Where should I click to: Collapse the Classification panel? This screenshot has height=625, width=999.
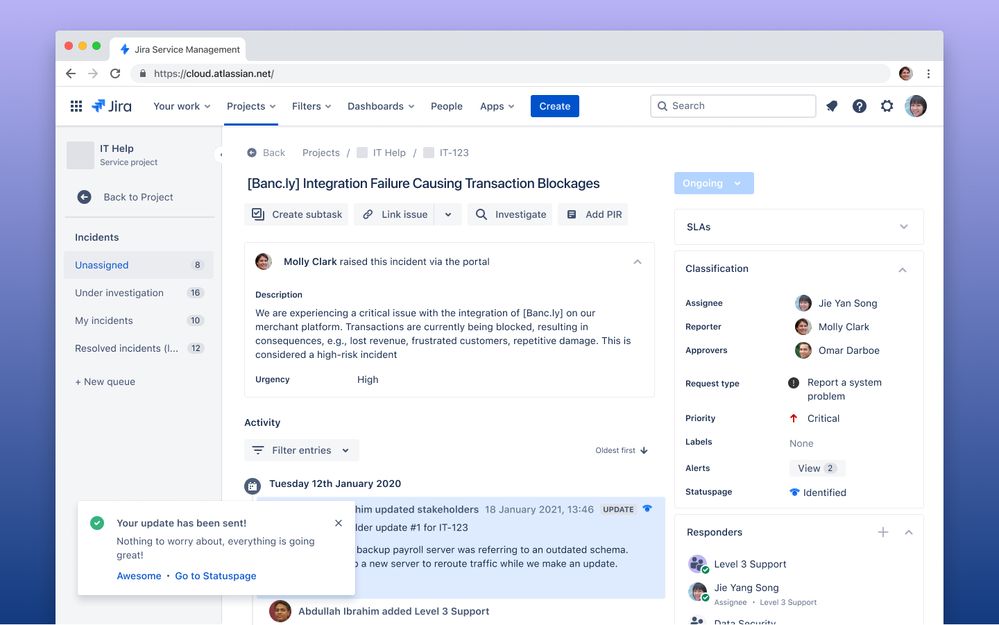coord(903,269)
